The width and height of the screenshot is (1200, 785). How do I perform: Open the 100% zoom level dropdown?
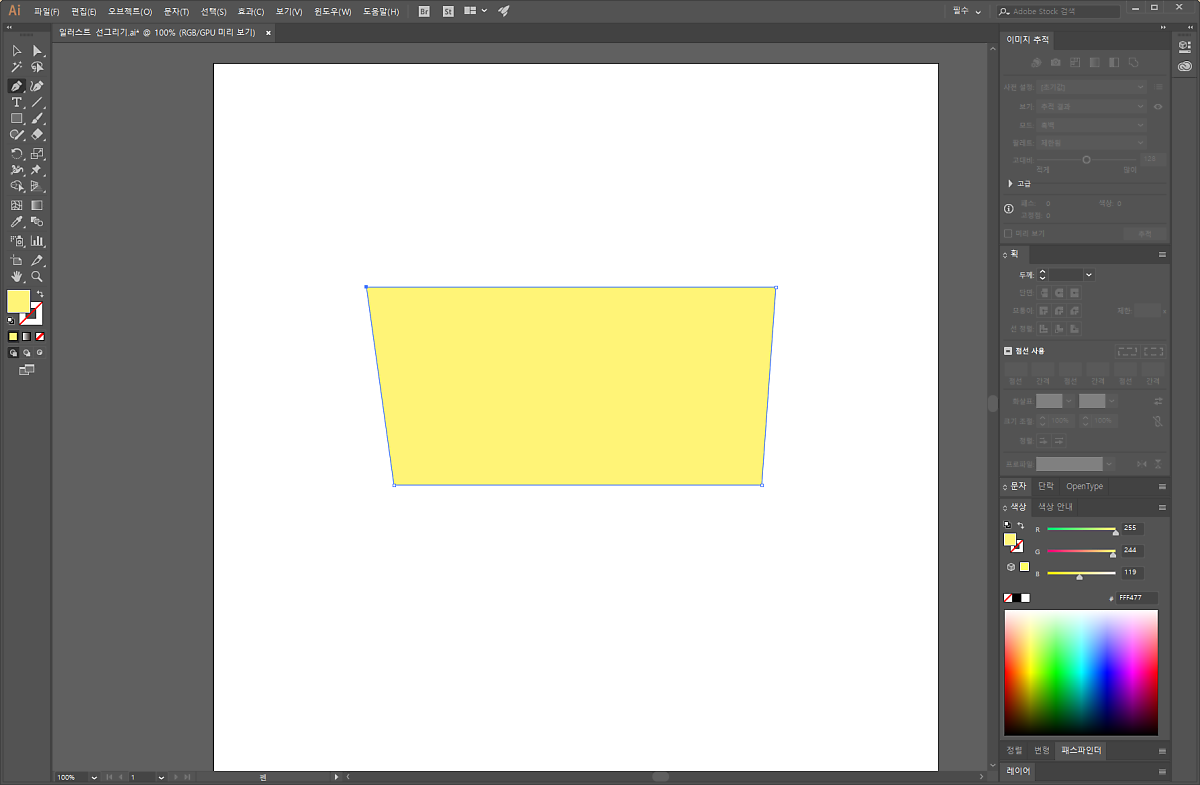tap(94, 777)
